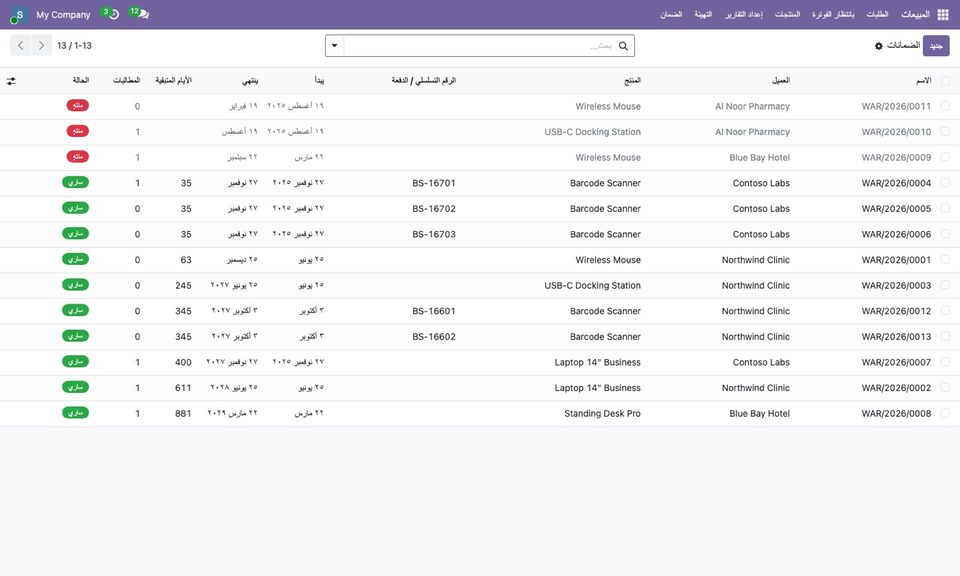
Task: Open the التهيئة dropdown menu
Action: tap(703, 15)
